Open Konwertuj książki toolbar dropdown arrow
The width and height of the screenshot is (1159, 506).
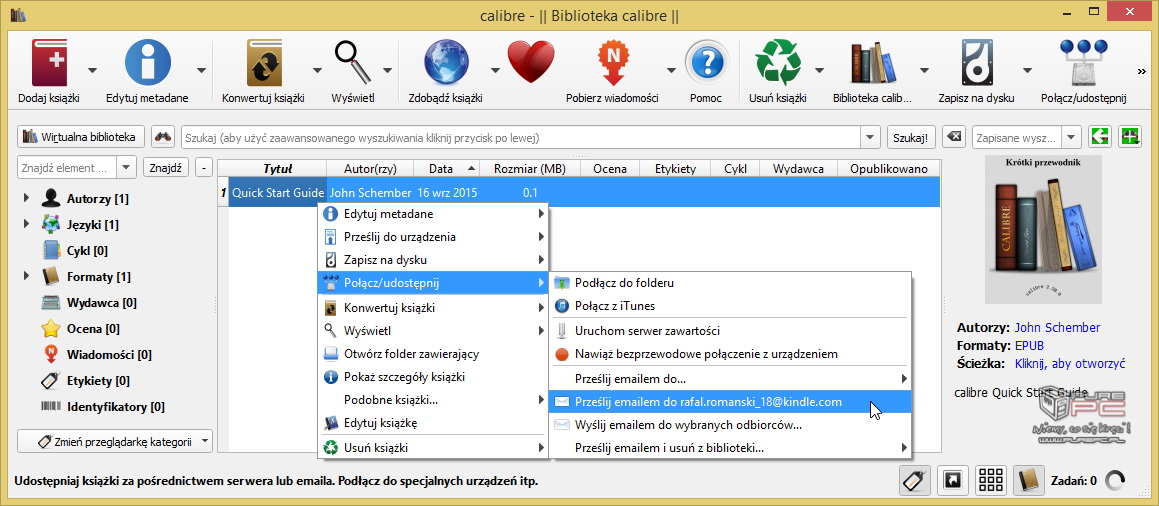point(317,71)
